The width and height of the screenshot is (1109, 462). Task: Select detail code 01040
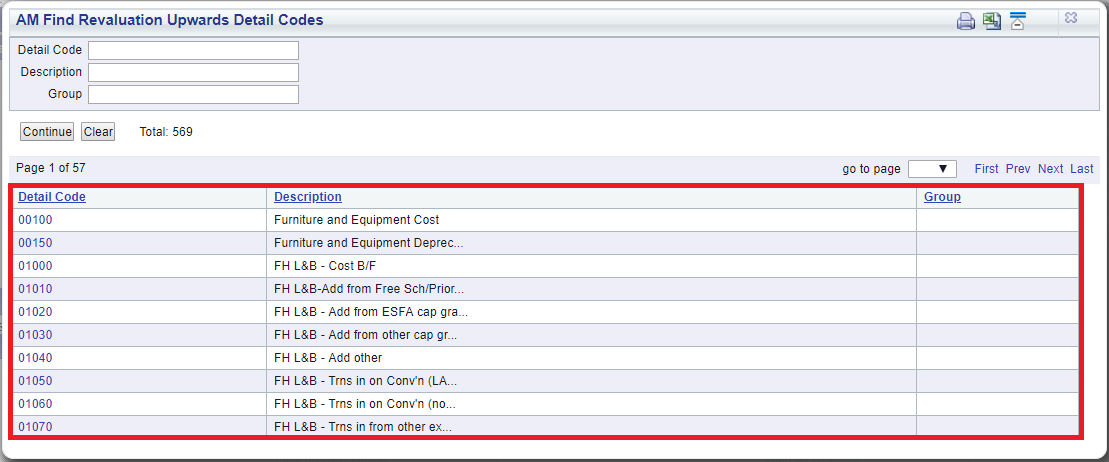click(x=35, y=358)
